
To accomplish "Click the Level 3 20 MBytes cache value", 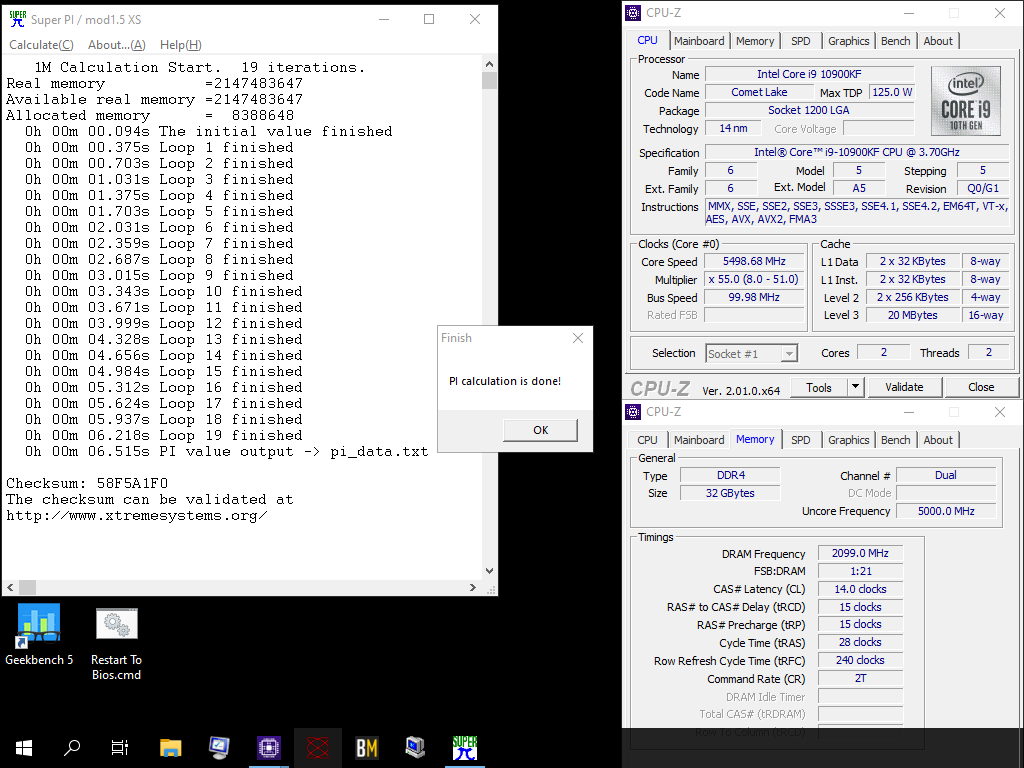I will 912,315.
